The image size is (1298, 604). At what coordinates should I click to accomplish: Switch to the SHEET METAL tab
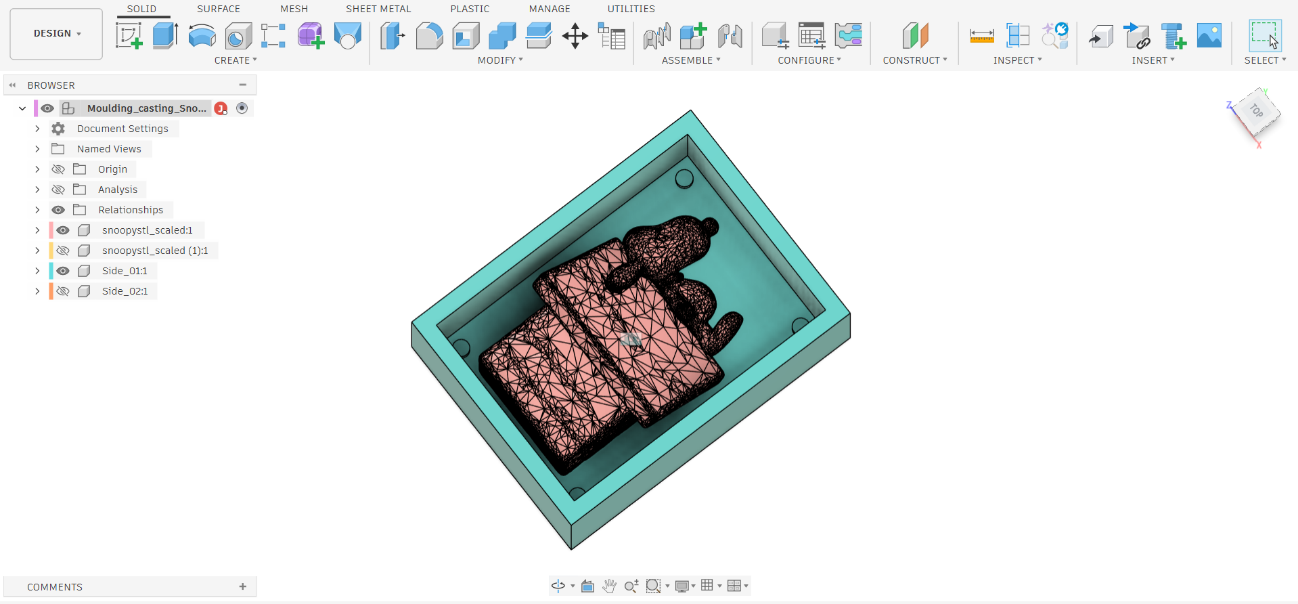pos(378,9)
